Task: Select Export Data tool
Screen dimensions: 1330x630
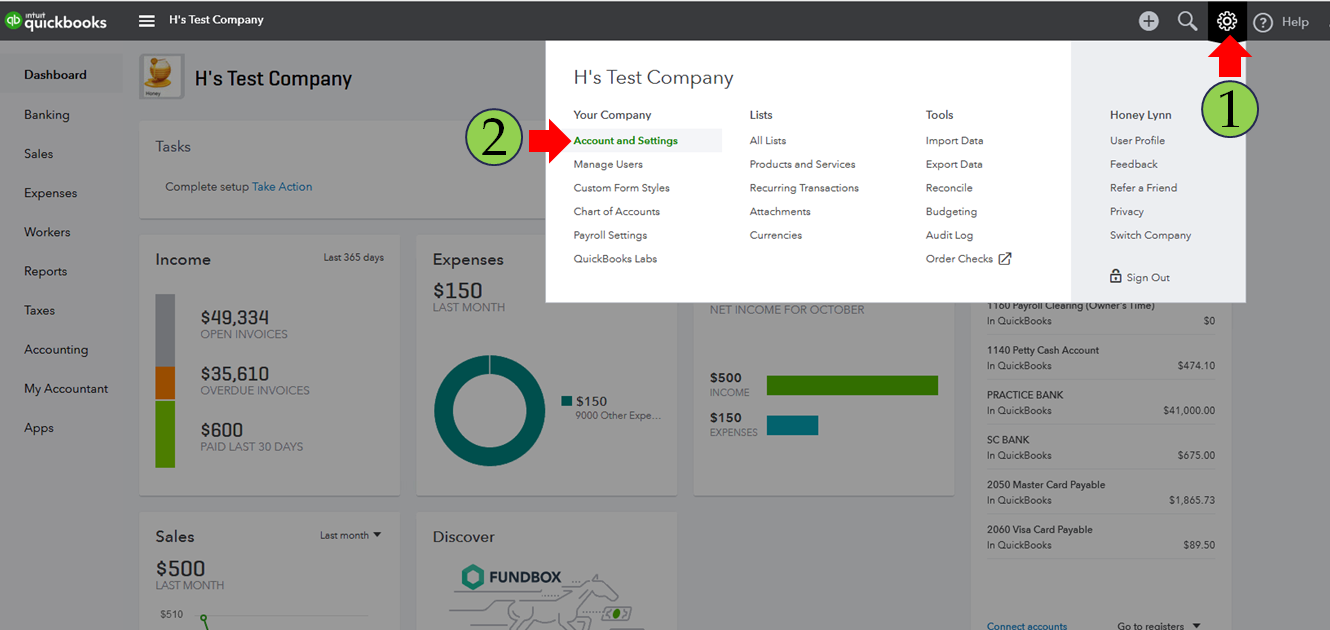Action: click(954, 164)
